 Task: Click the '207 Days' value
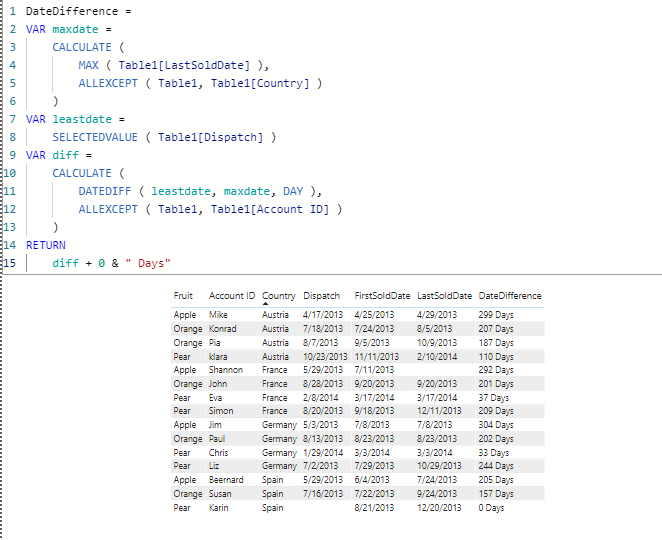496,328
